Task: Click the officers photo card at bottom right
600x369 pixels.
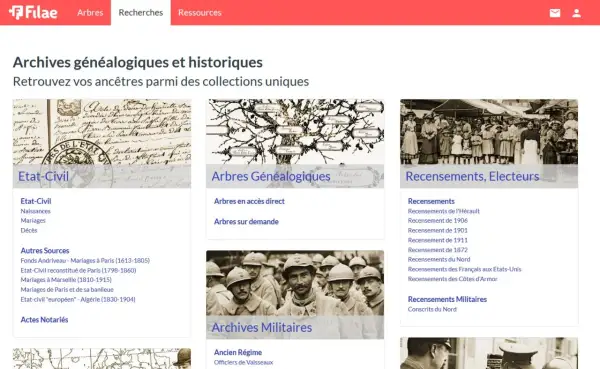Action: point(489,353)
